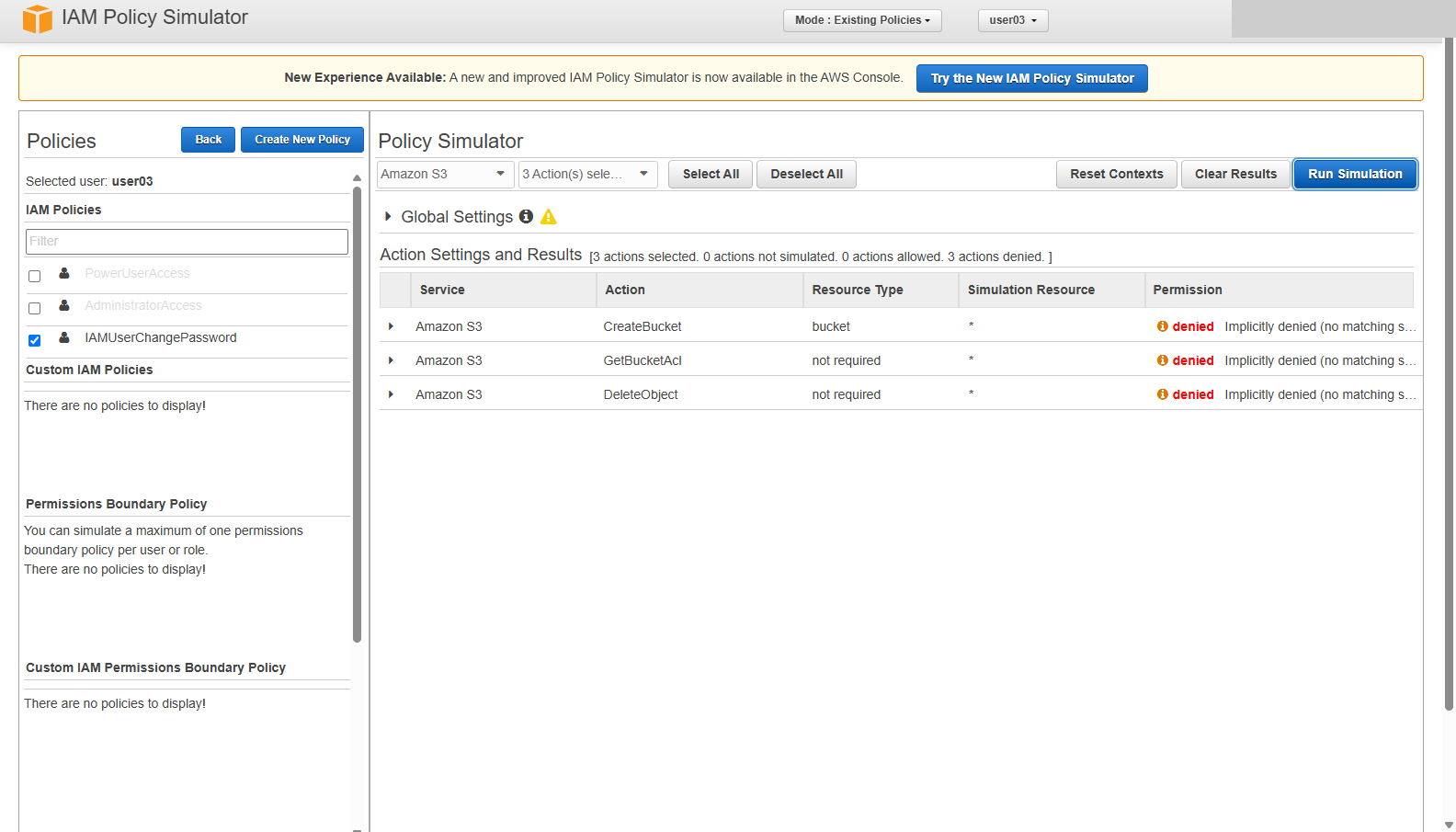The image size is (1456, 832).
Task: Click the Run Simulation button
Action: [x=1355, y=174]
